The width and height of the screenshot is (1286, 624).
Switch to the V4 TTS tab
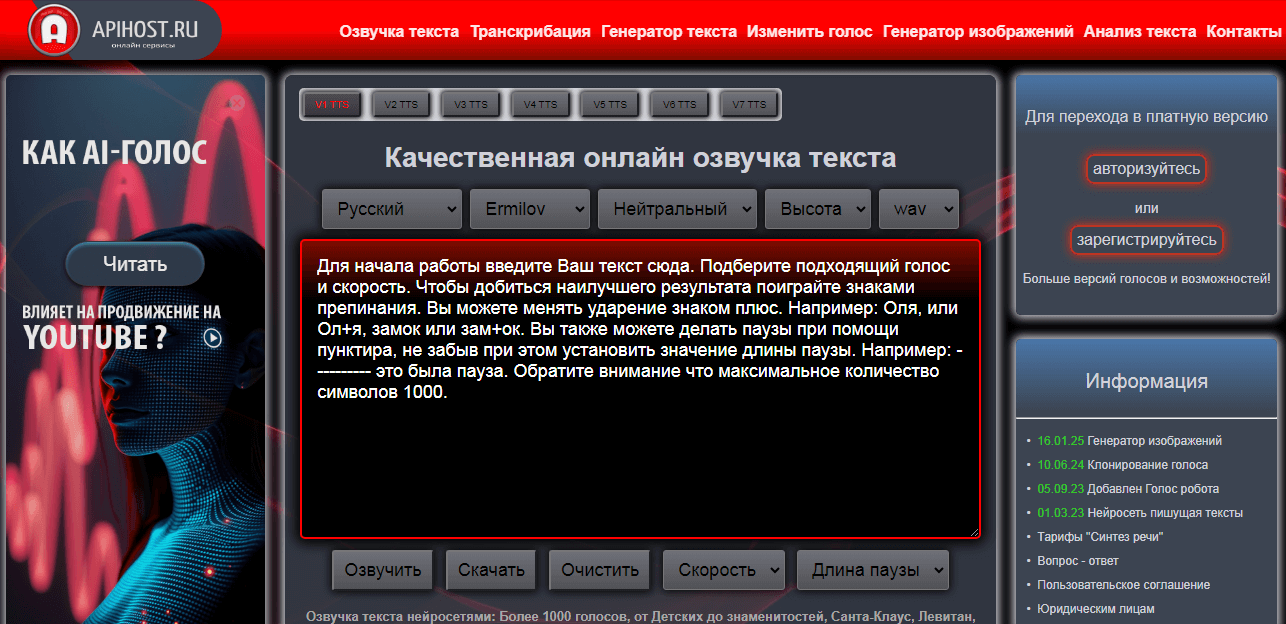tap(540, 104)
